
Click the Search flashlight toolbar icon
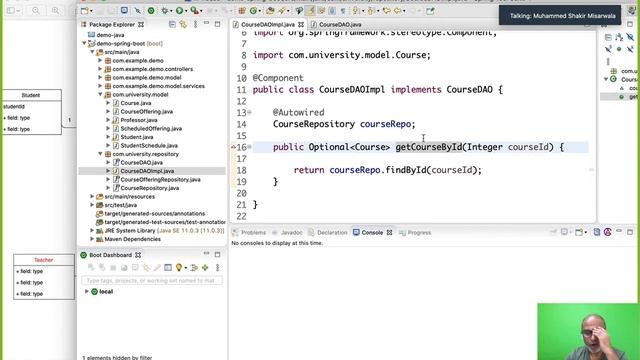click(x=281, y=11)
